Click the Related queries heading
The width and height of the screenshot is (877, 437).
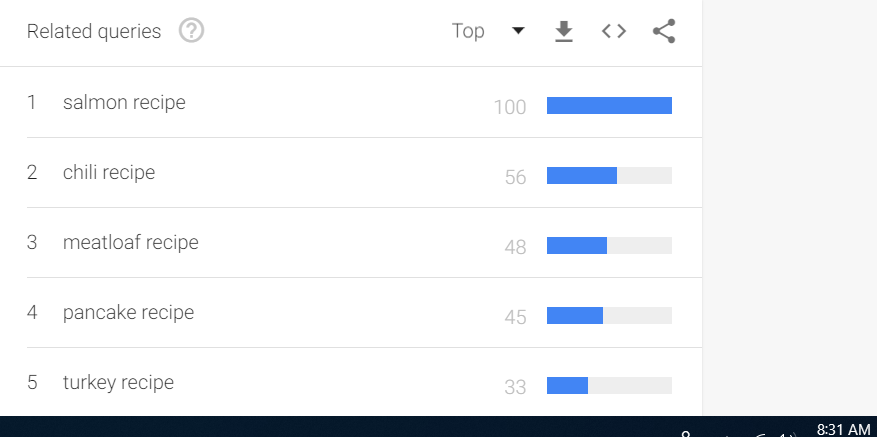(x=94, y=31)
